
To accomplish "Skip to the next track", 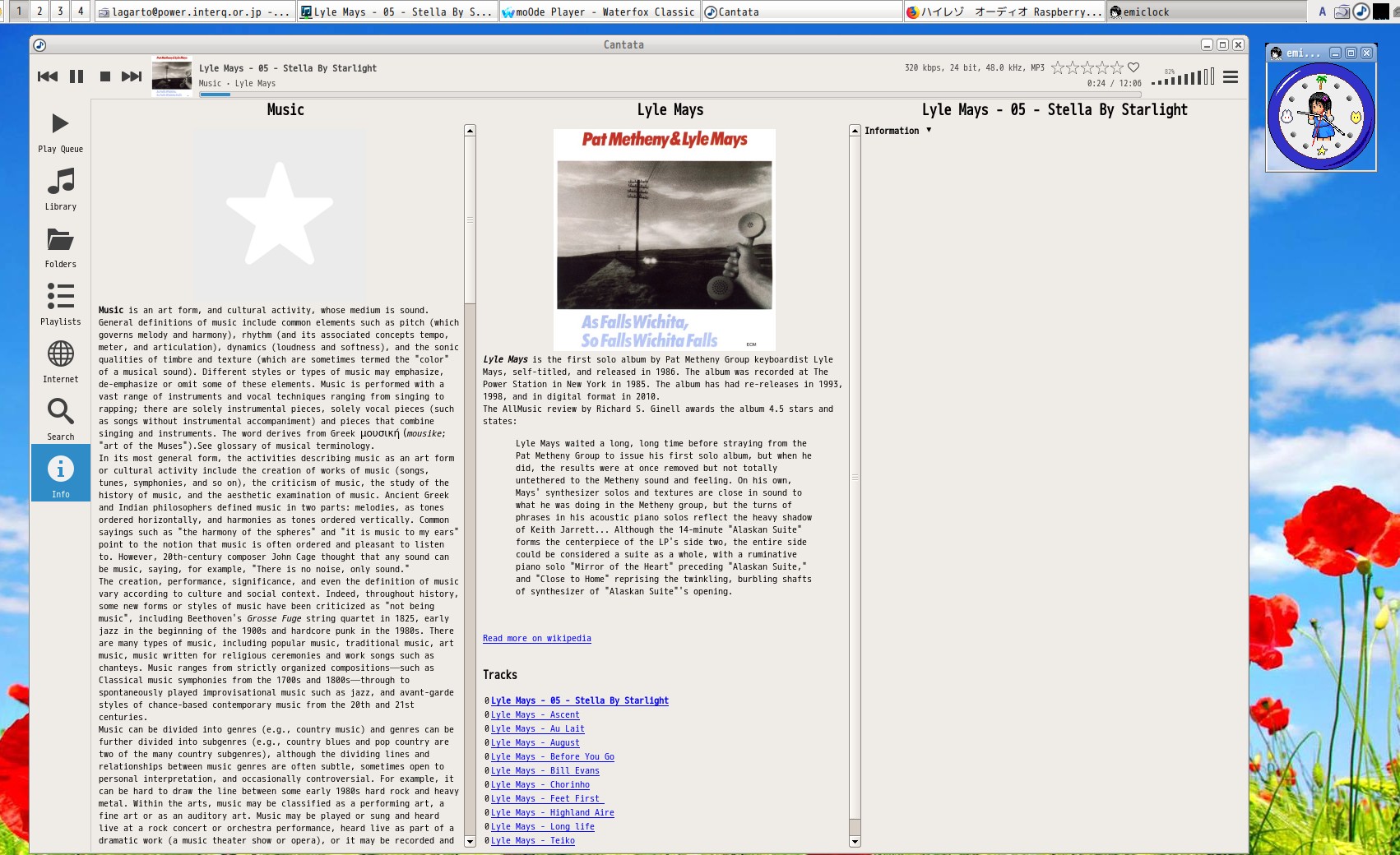I will click(132, 76).
